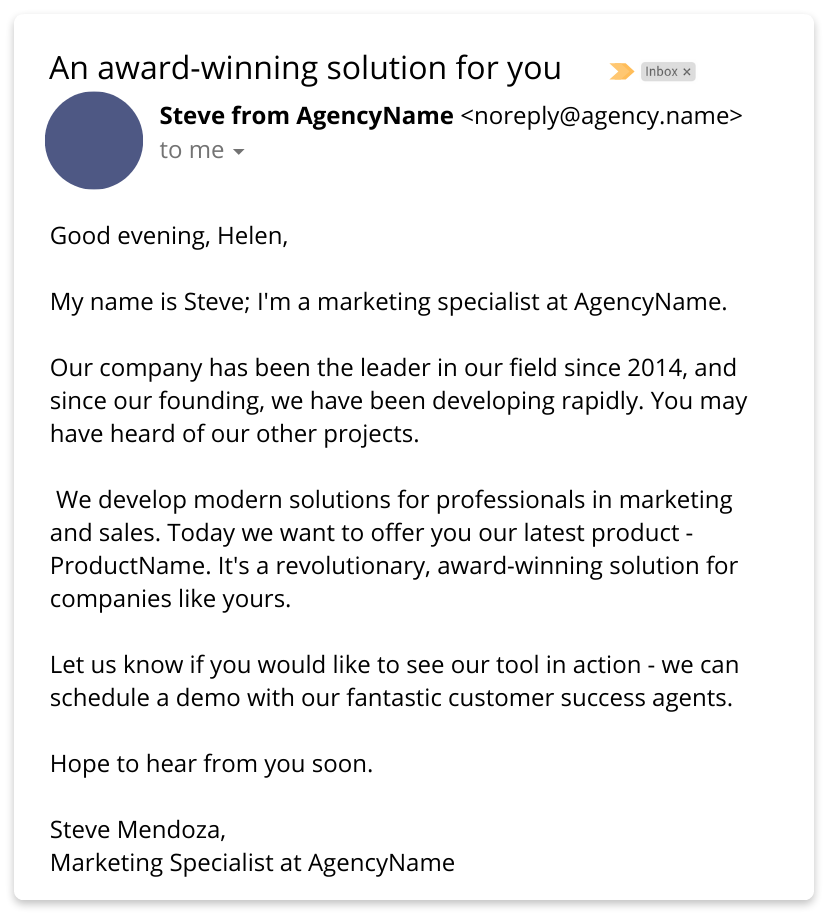Click "Hope to hear from you soon."

[212, 764]
